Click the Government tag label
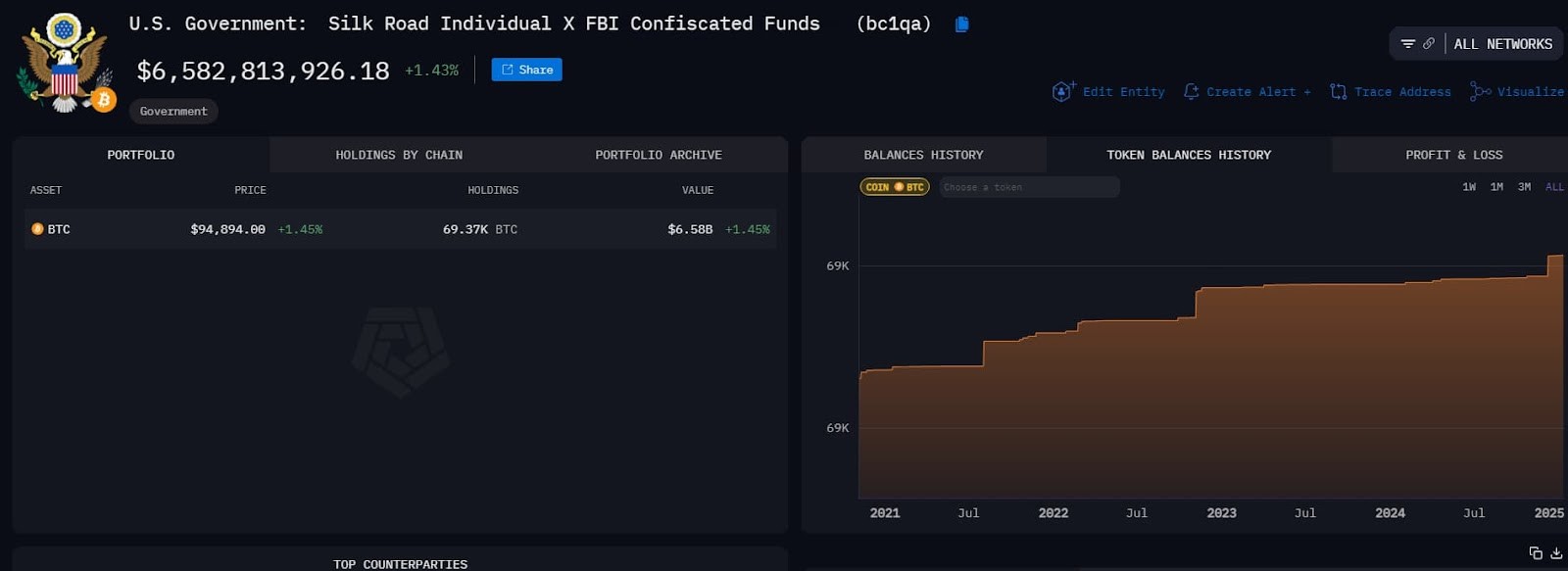Image resolution: width=1568 pixels, height=571 pixels. point(173,112)
